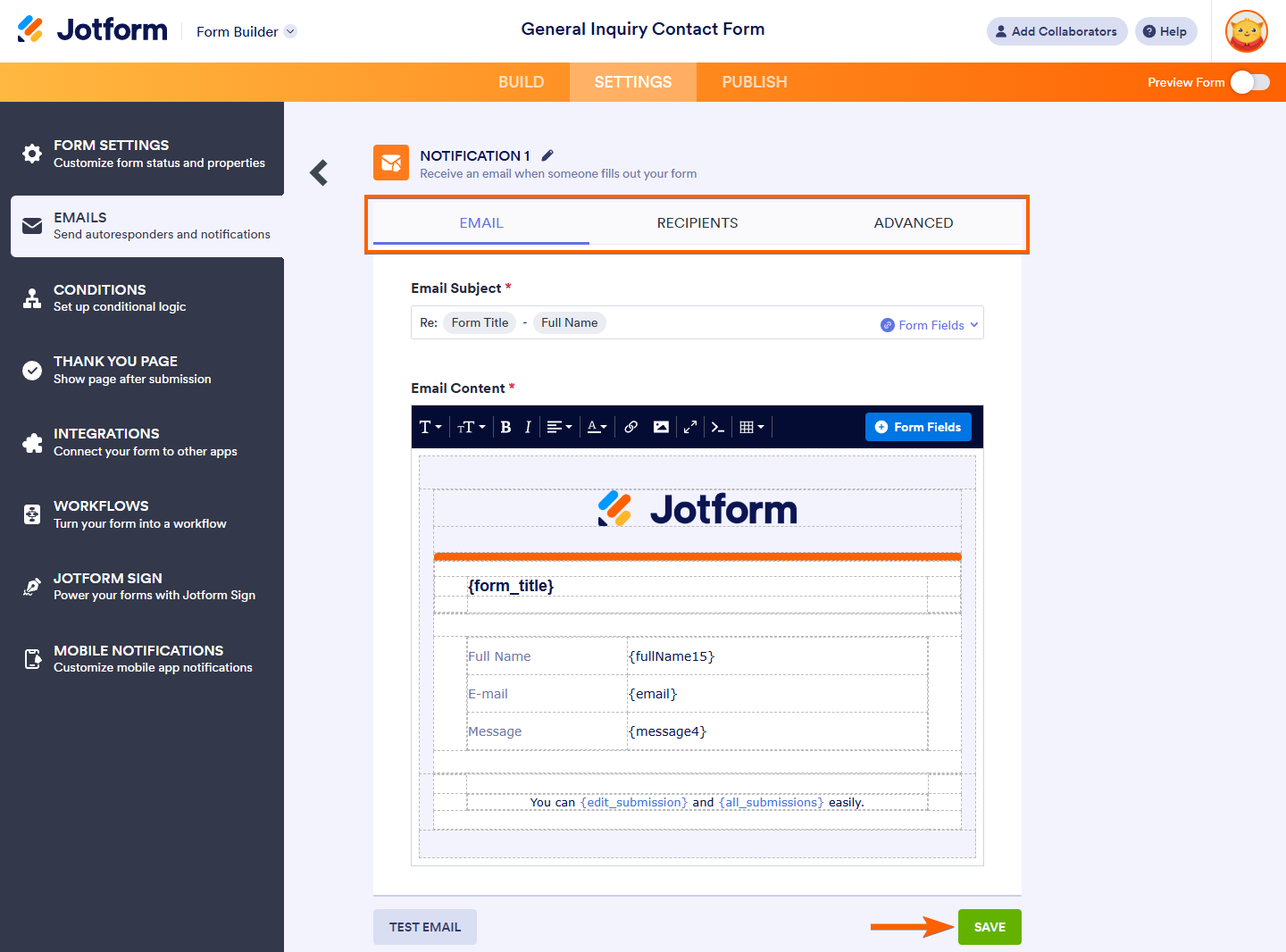Open THANK YOU PAGE menu item
Screen dimensions: 1286x952
(x=142, y=371)
